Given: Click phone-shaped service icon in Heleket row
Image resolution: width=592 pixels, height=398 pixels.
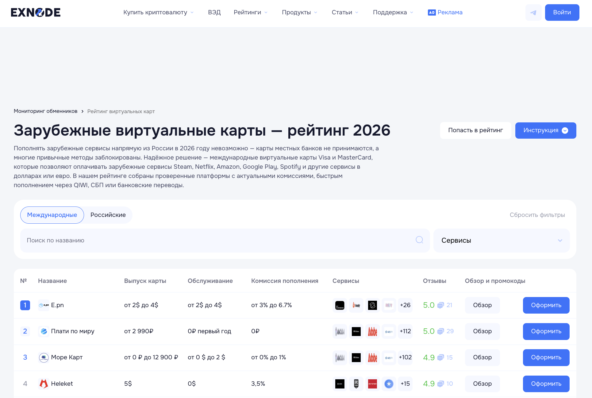Looking at the screenshot, I should click(x=356, y=384).
